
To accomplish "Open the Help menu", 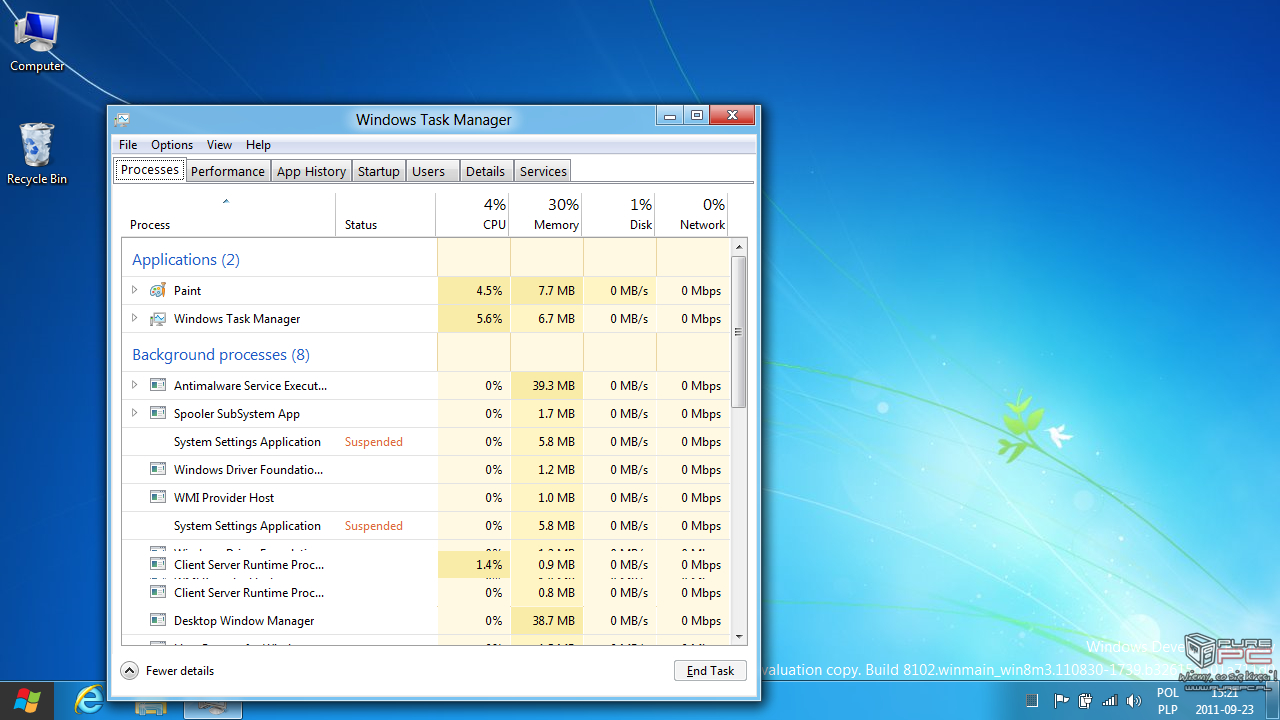I will [x=258, y=145].
